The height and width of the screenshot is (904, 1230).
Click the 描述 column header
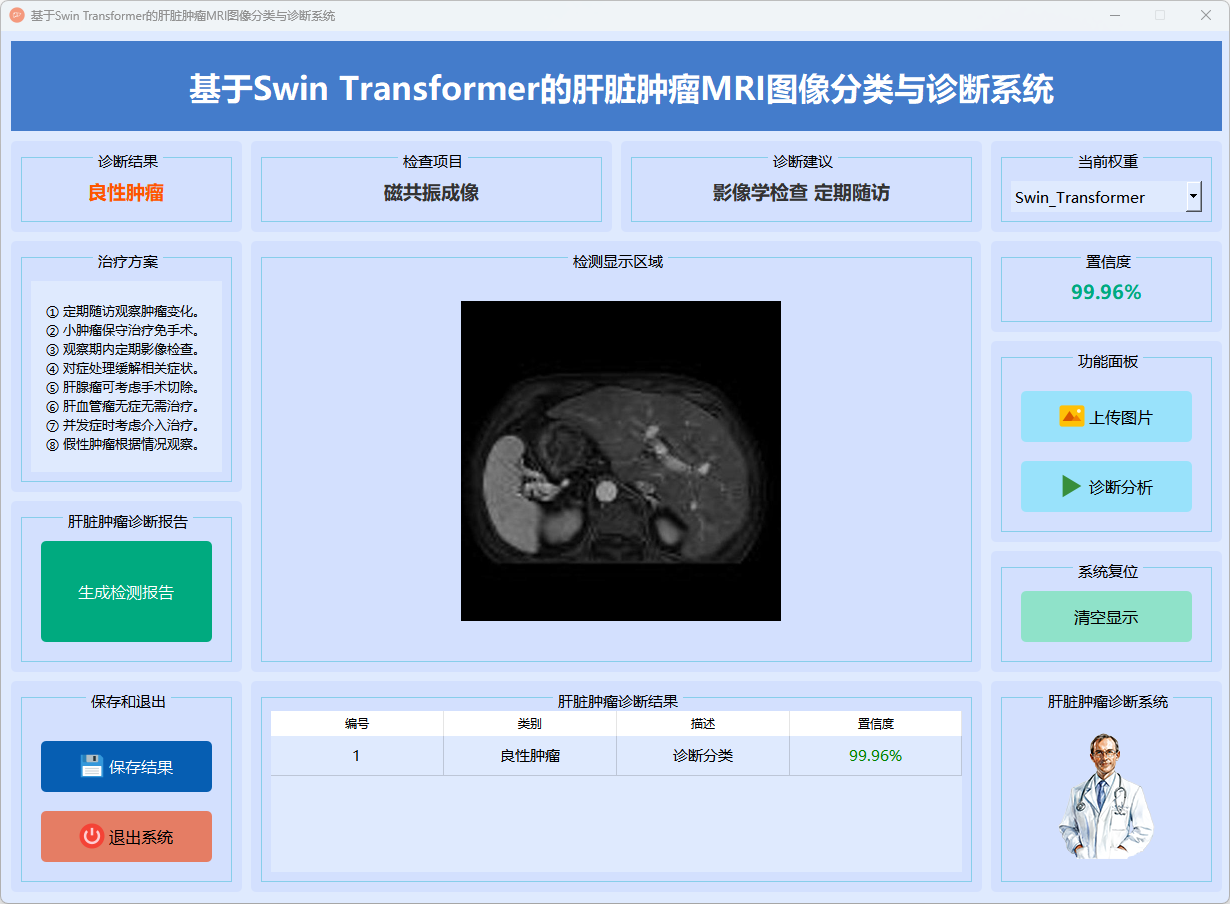(703, 724)
